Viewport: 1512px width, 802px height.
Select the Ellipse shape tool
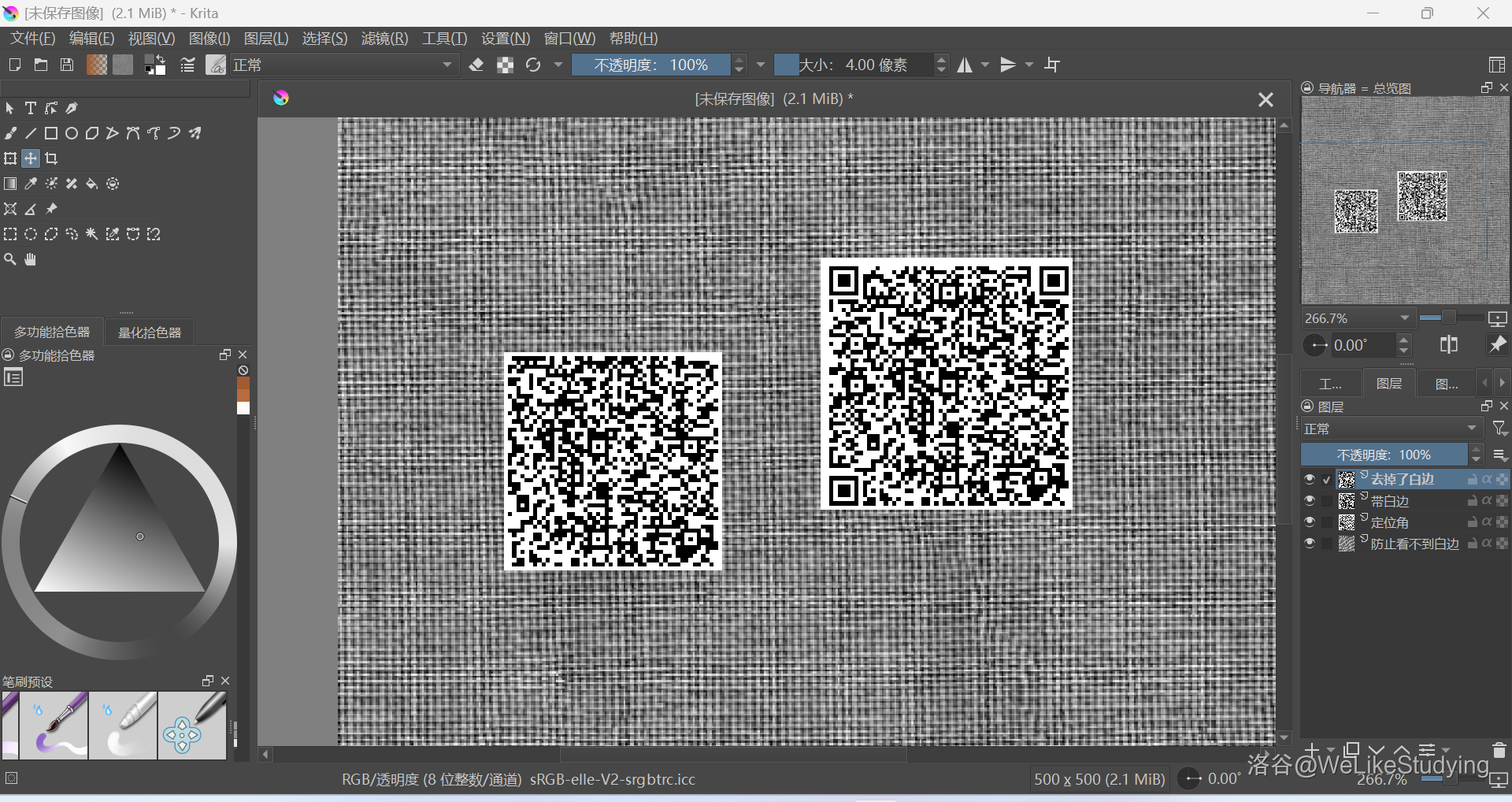[72, 133]
